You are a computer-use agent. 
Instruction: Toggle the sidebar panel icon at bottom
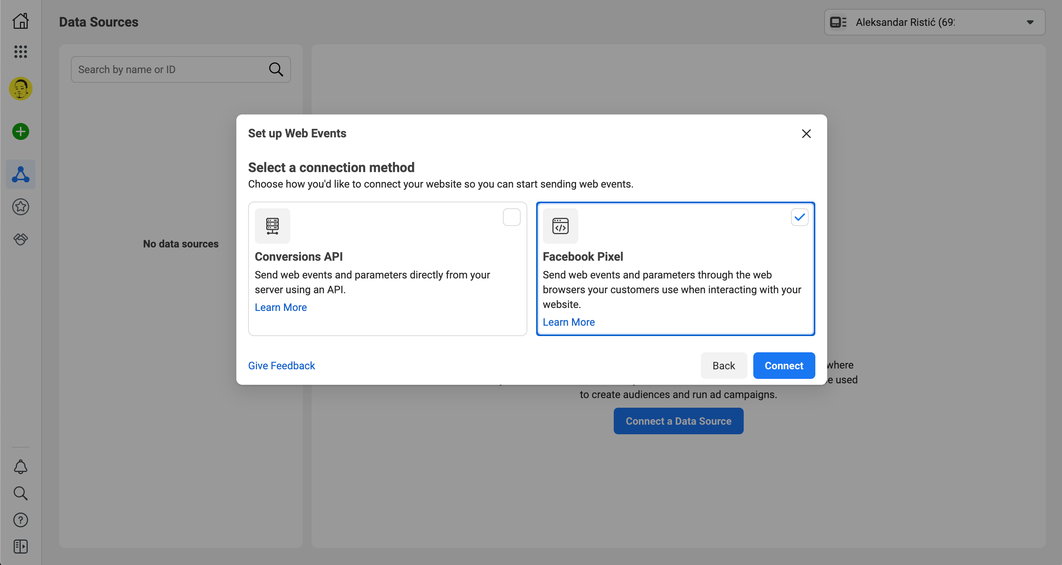click(x=20, y=547)
